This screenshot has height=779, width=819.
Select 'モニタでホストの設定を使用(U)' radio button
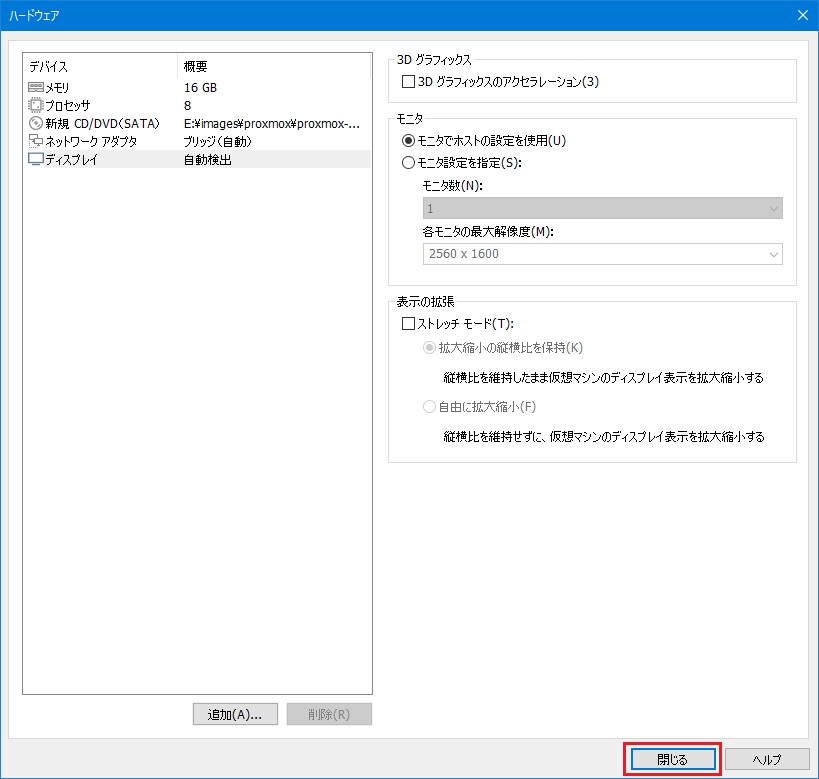(x=408, y=141)
